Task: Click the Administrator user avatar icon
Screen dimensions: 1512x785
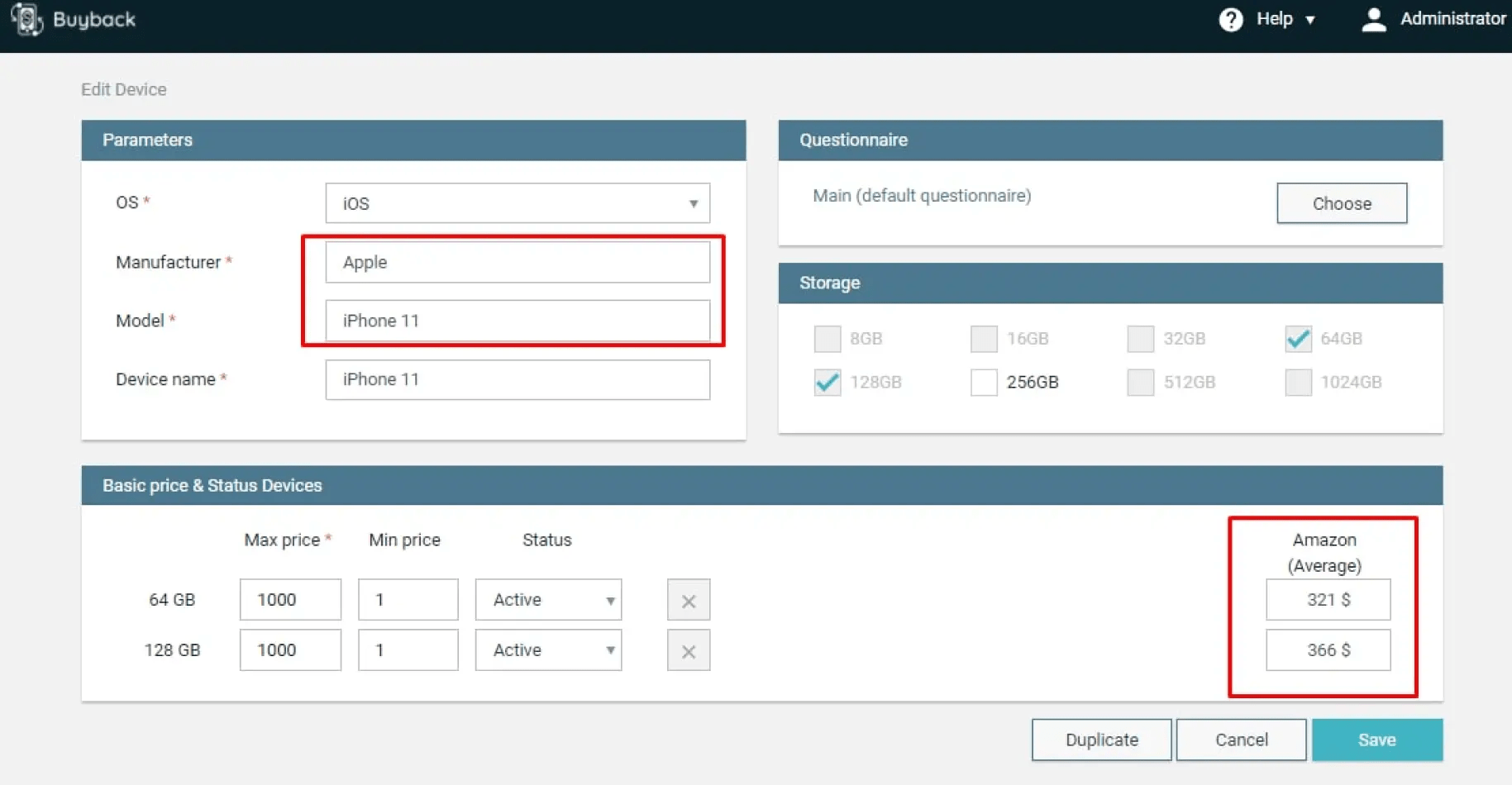Action: point(1373,19)
